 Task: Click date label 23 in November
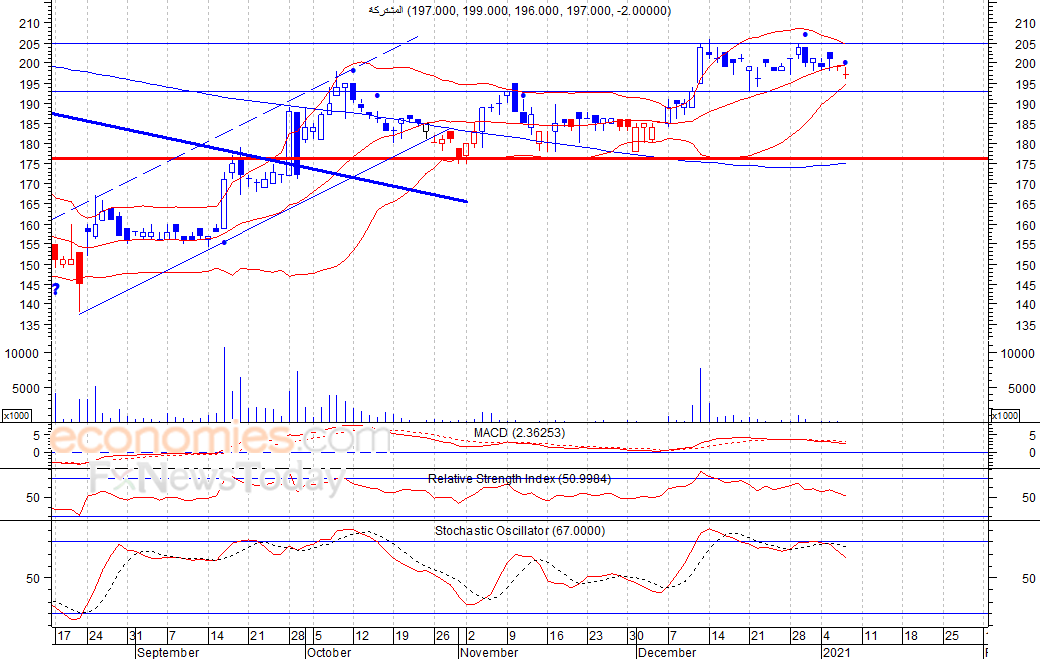596,636
